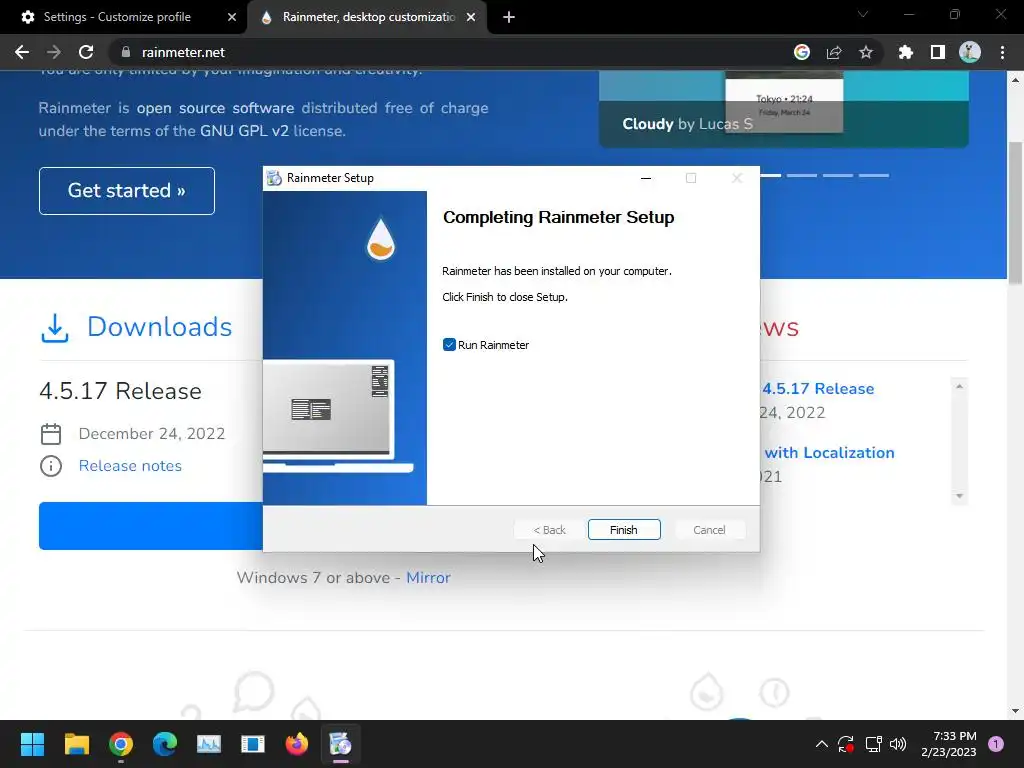
Task: Click the Downloads heading
Action: (159, 327)
